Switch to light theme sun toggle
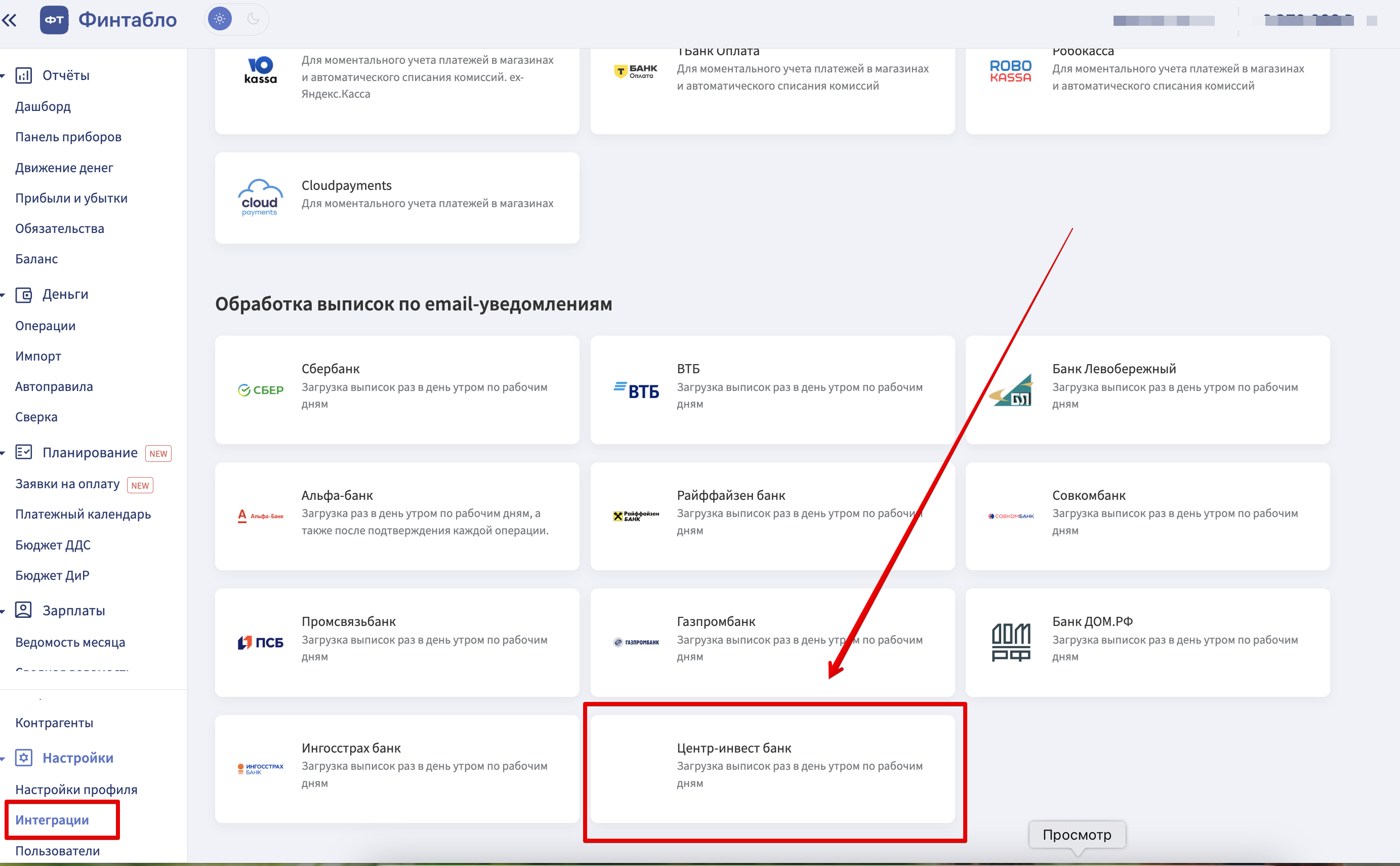Screen dimensions: 1400x866 (220, 19)
